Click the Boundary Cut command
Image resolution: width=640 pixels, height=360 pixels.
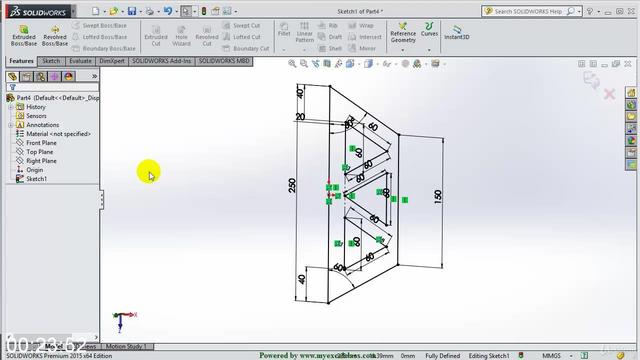click(246, 48)
